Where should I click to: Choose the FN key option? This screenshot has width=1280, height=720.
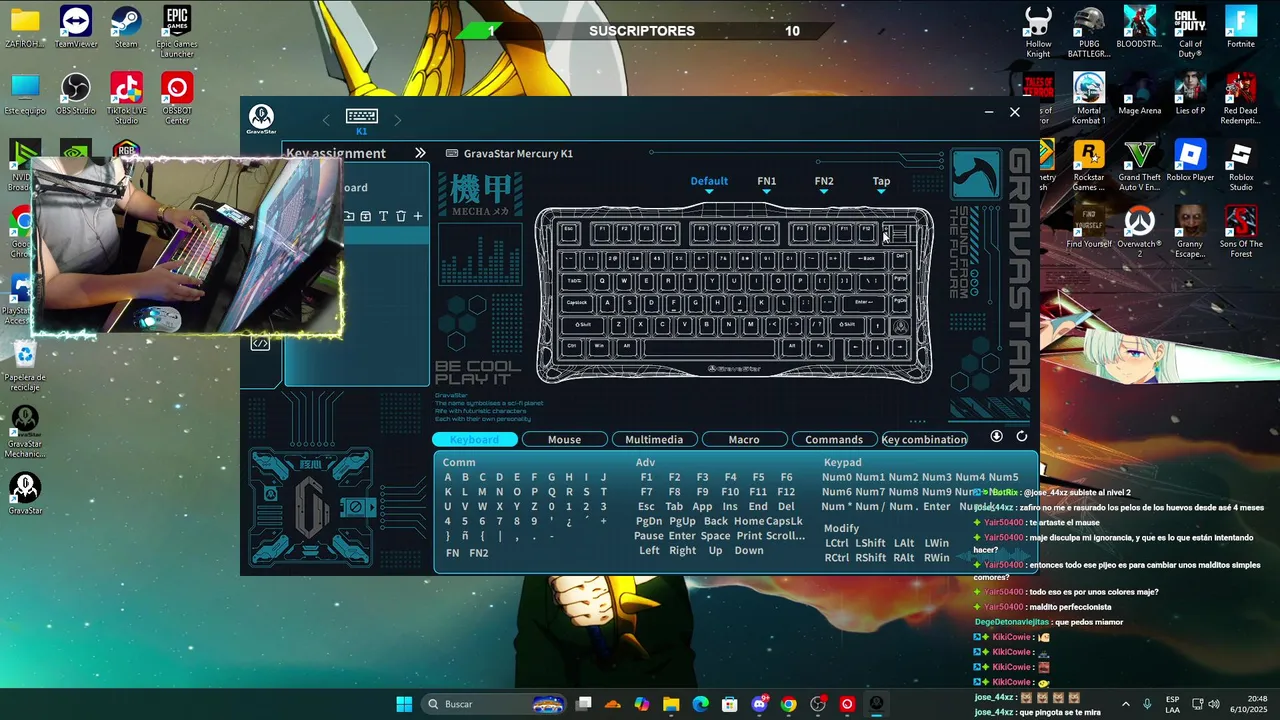click(x=453, y=553)
